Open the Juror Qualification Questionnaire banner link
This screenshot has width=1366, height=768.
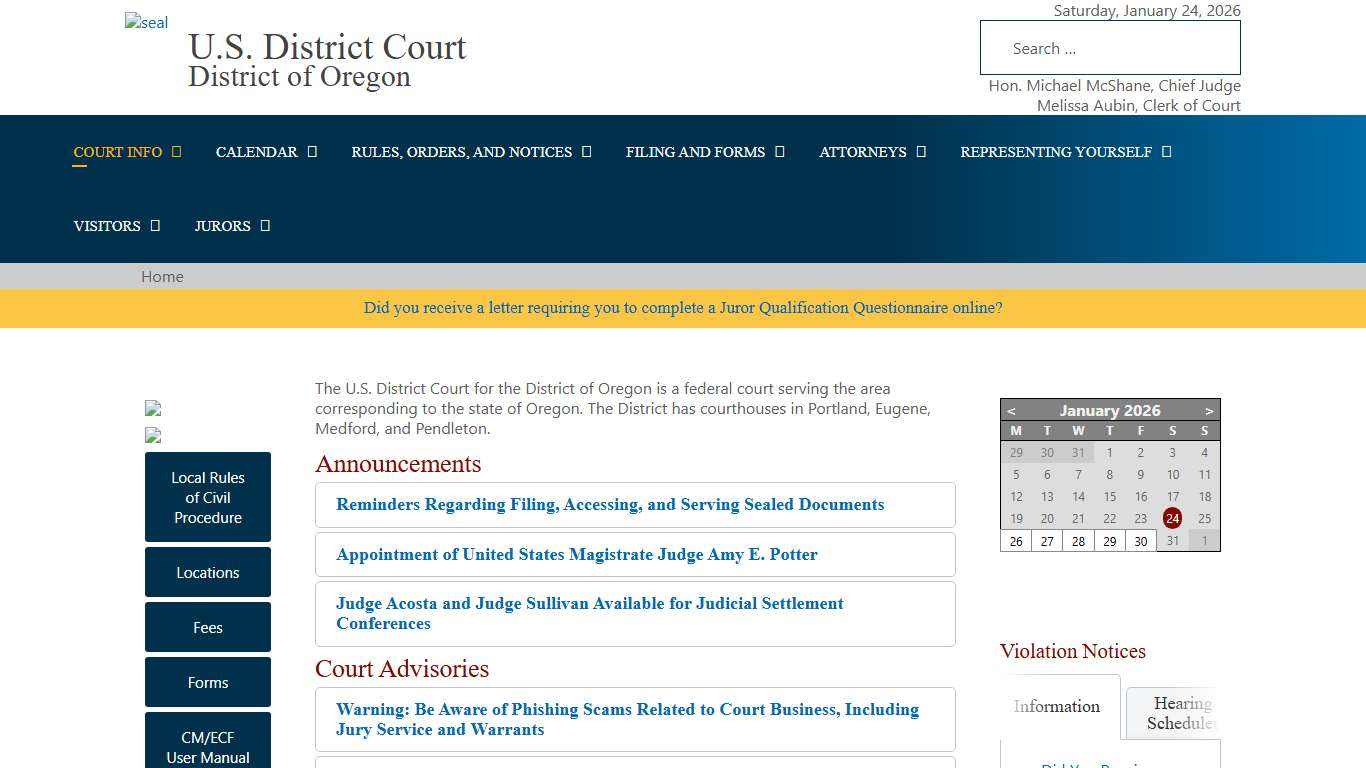683,308
